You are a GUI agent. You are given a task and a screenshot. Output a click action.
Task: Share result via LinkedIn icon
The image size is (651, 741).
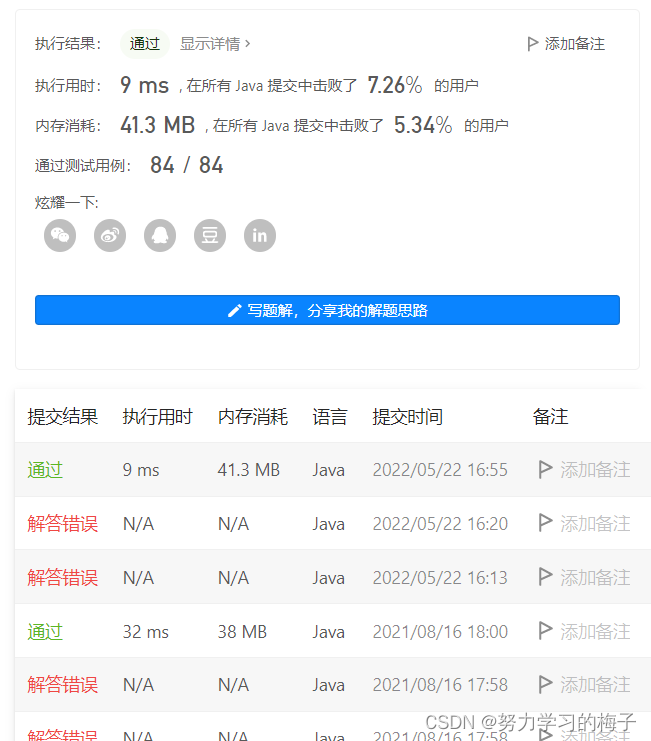coord(260,235)
